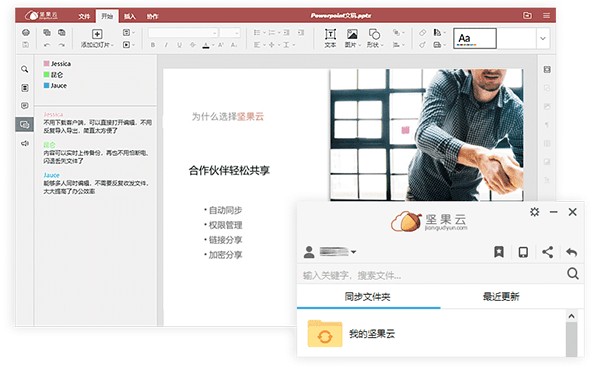Viewport: 600px width, 379px height.
Task: Open the align objects dropdown
Action: coord(398,45)
